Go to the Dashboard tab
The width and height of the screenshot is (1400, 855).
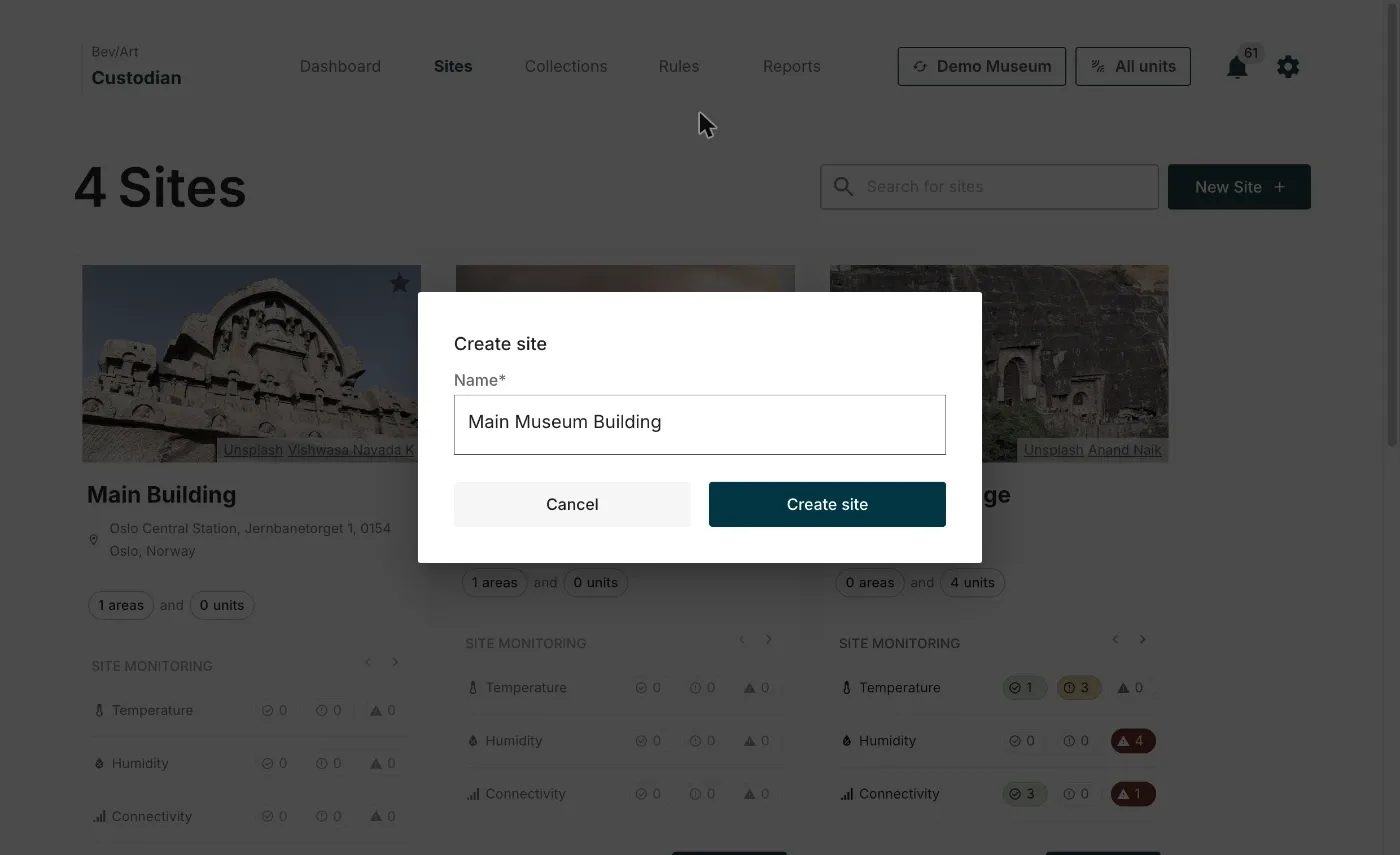340,67
